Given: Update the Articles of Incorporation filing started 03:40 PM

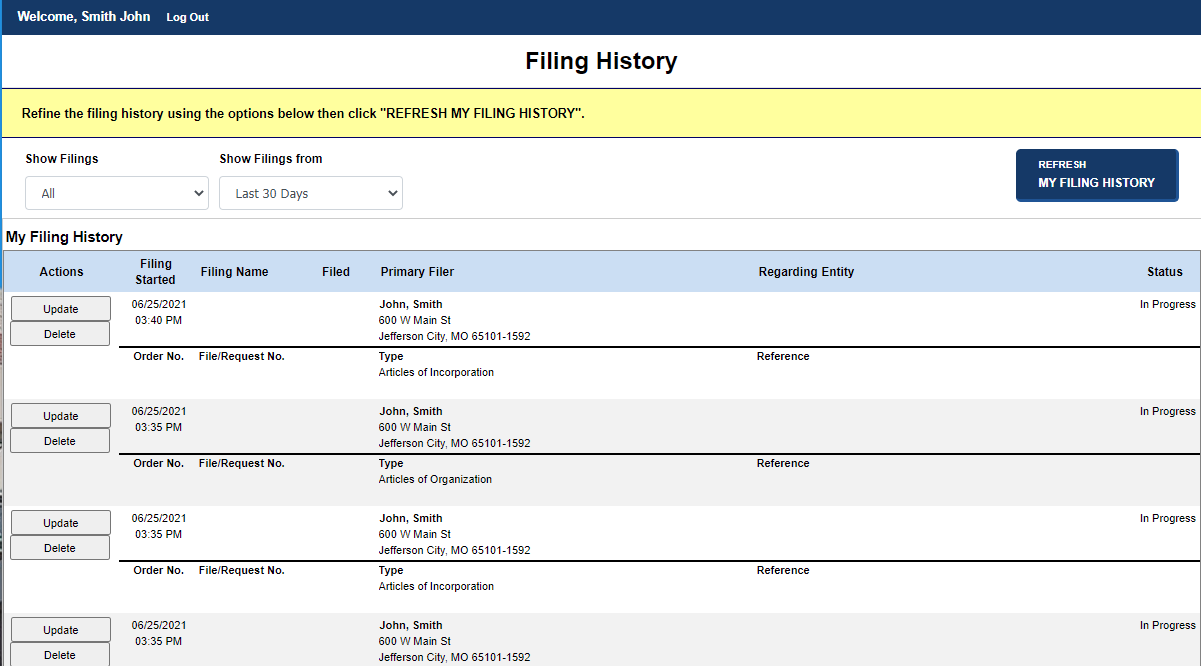Looking at the screenshot, I should [x=60, y=308].
